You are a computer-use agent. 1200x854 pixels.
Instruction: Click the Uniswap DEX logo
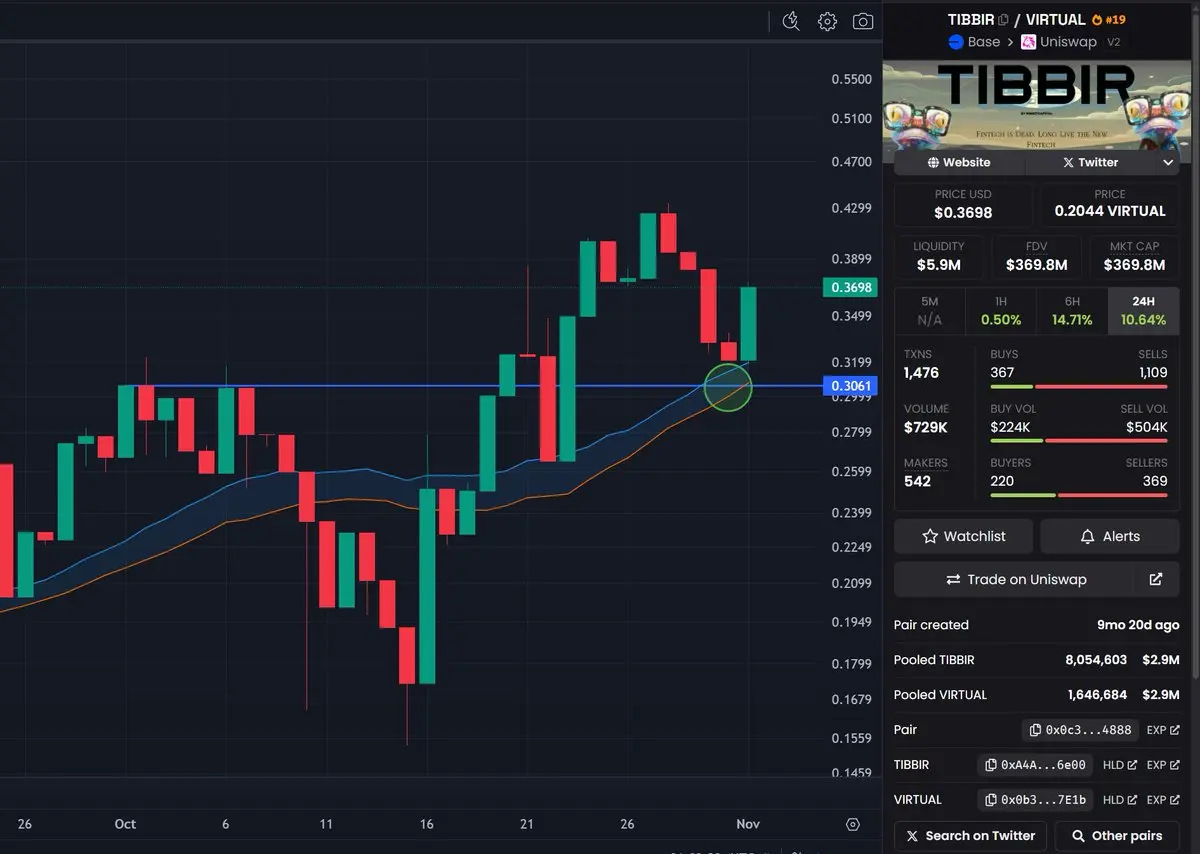point(1028,42)
